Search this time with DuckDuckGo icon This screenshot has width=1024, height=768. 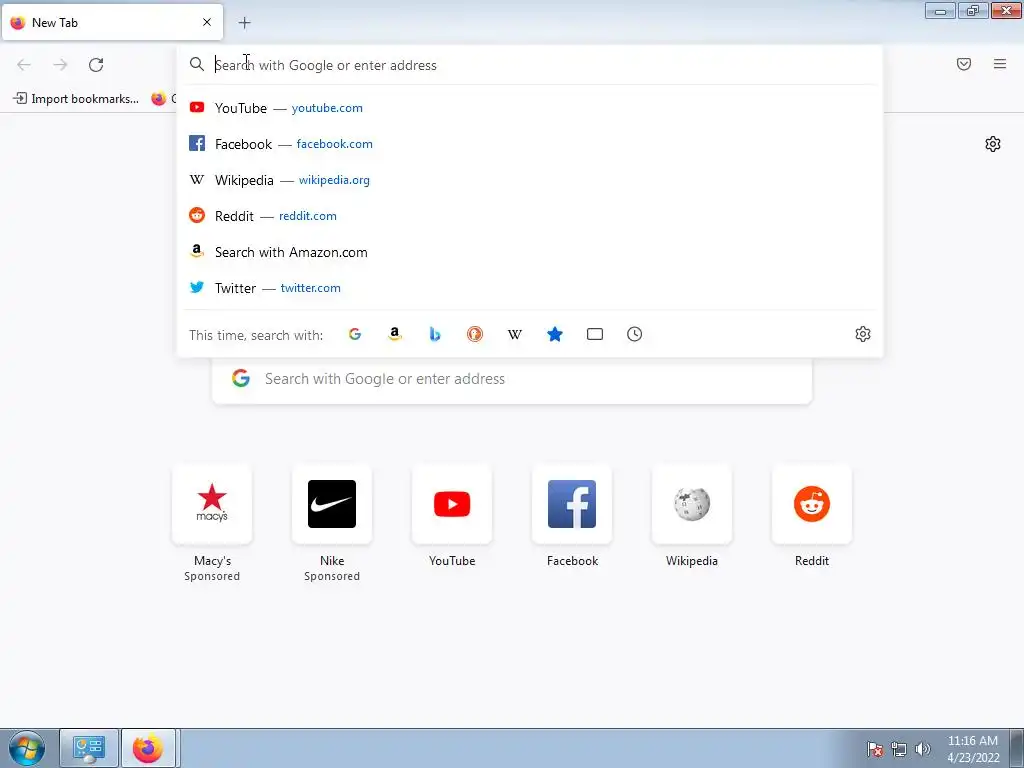click(x=475, y=334)
